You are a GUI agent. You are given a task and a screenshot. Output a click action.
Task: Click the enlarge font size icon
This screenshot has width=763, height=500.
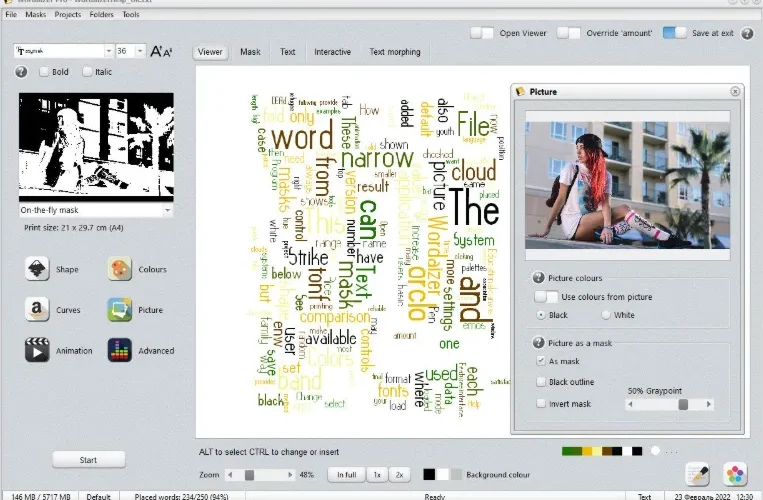click(x=156, y=51)
